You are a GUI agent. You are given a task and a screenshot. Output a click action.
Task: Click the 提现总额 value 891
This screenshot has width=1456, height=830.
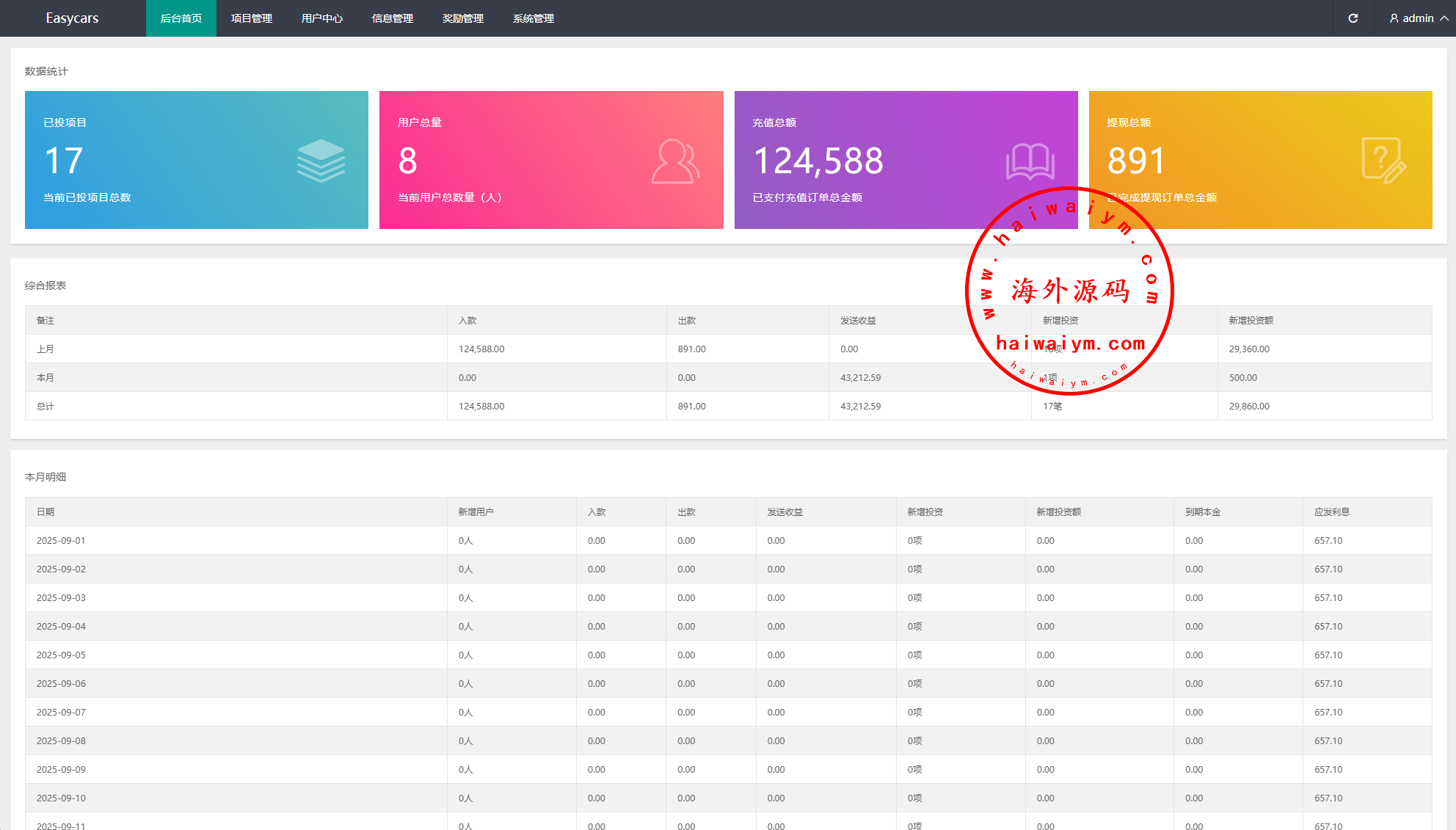coord(1136,161)
